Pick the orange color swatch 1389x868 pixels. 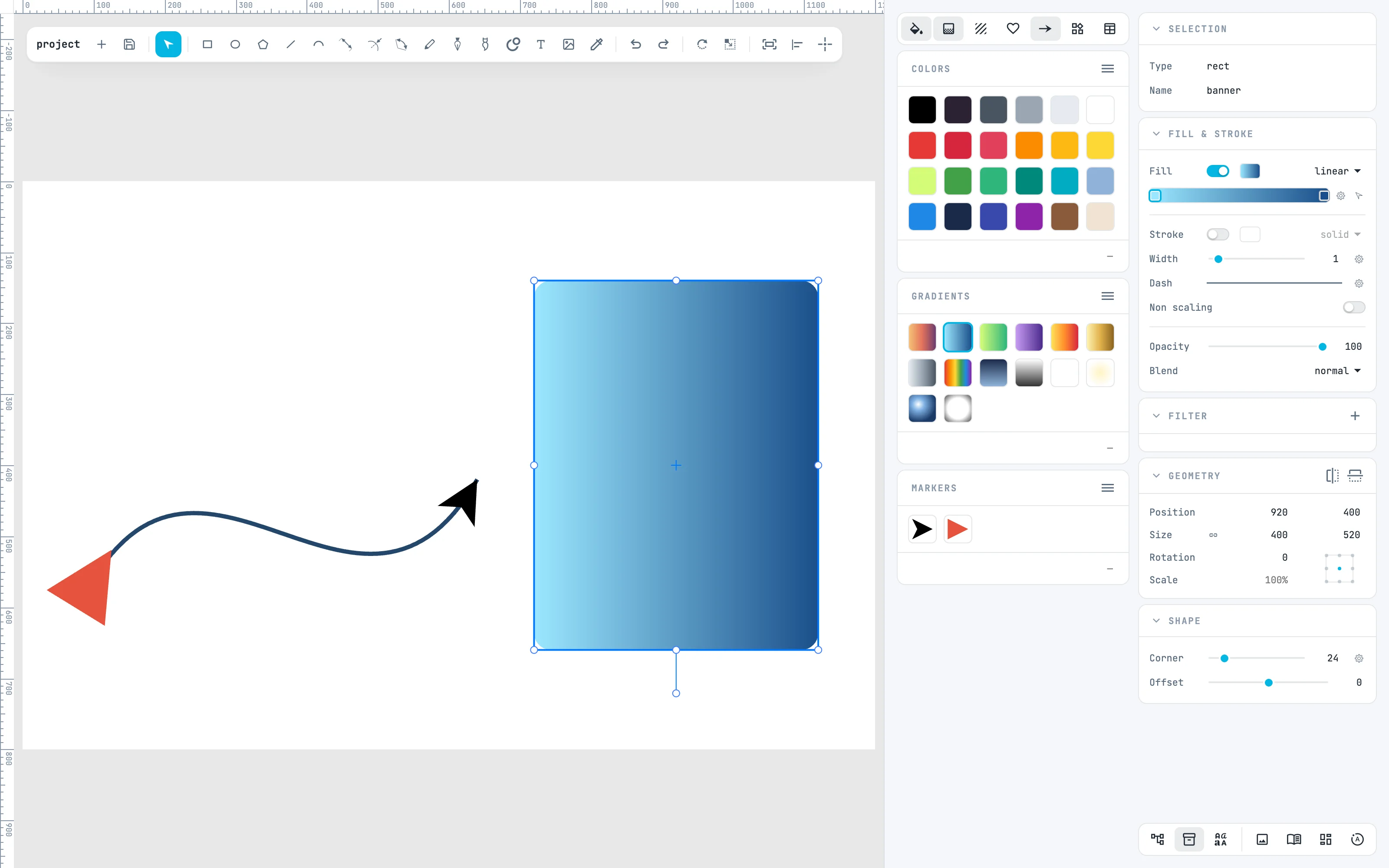point(1029,145)
